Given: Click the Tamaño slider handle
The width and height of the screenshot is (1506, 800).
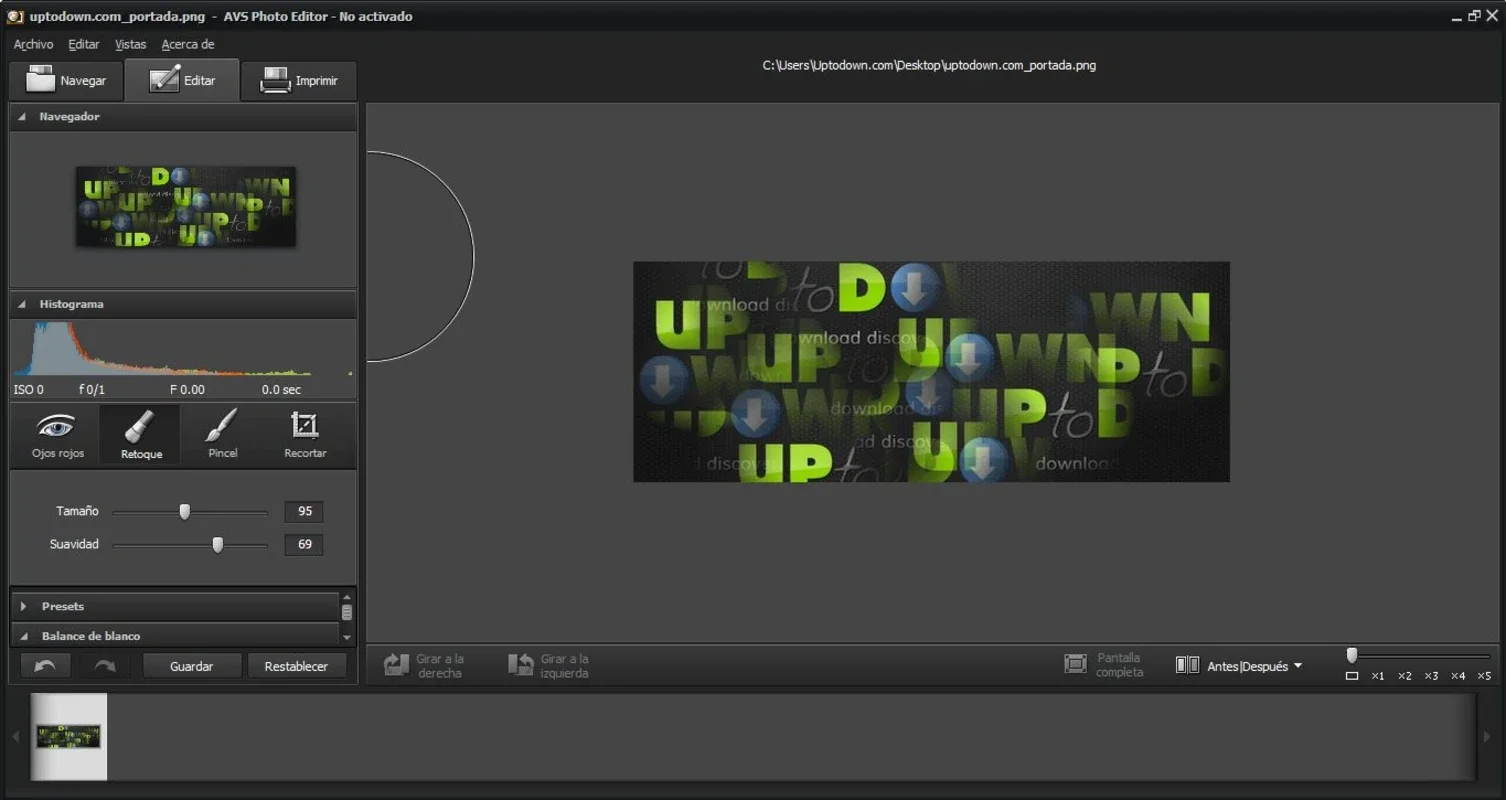Looking at the screenshot, I should click(184, 512).
